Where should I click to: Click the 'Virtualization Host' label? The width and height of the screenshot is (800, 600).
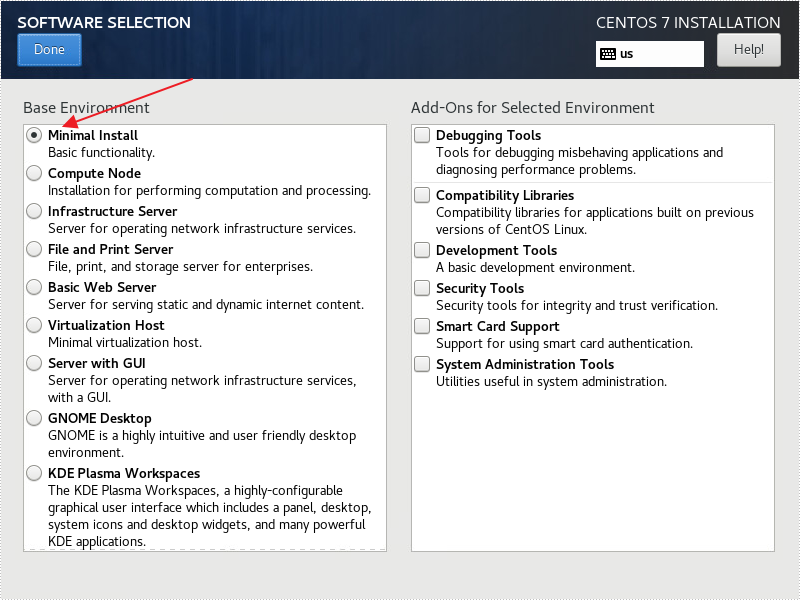coord(106,325)
